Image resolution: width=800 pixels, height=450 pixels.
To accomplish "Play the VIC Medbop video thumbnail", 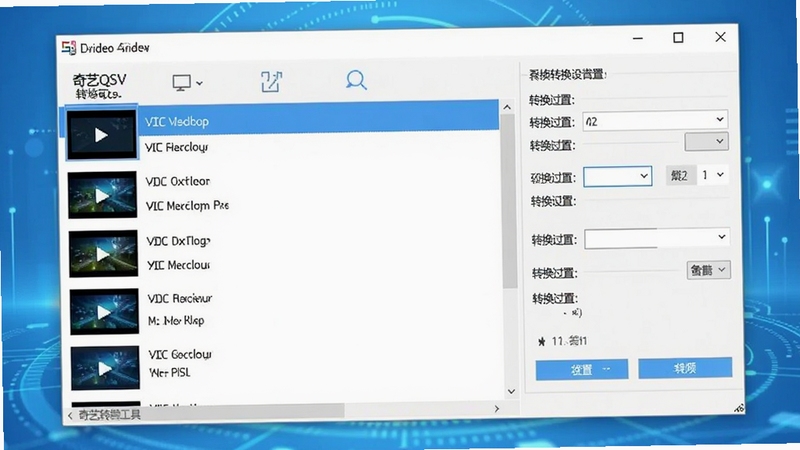I will (x=102, y=135).
